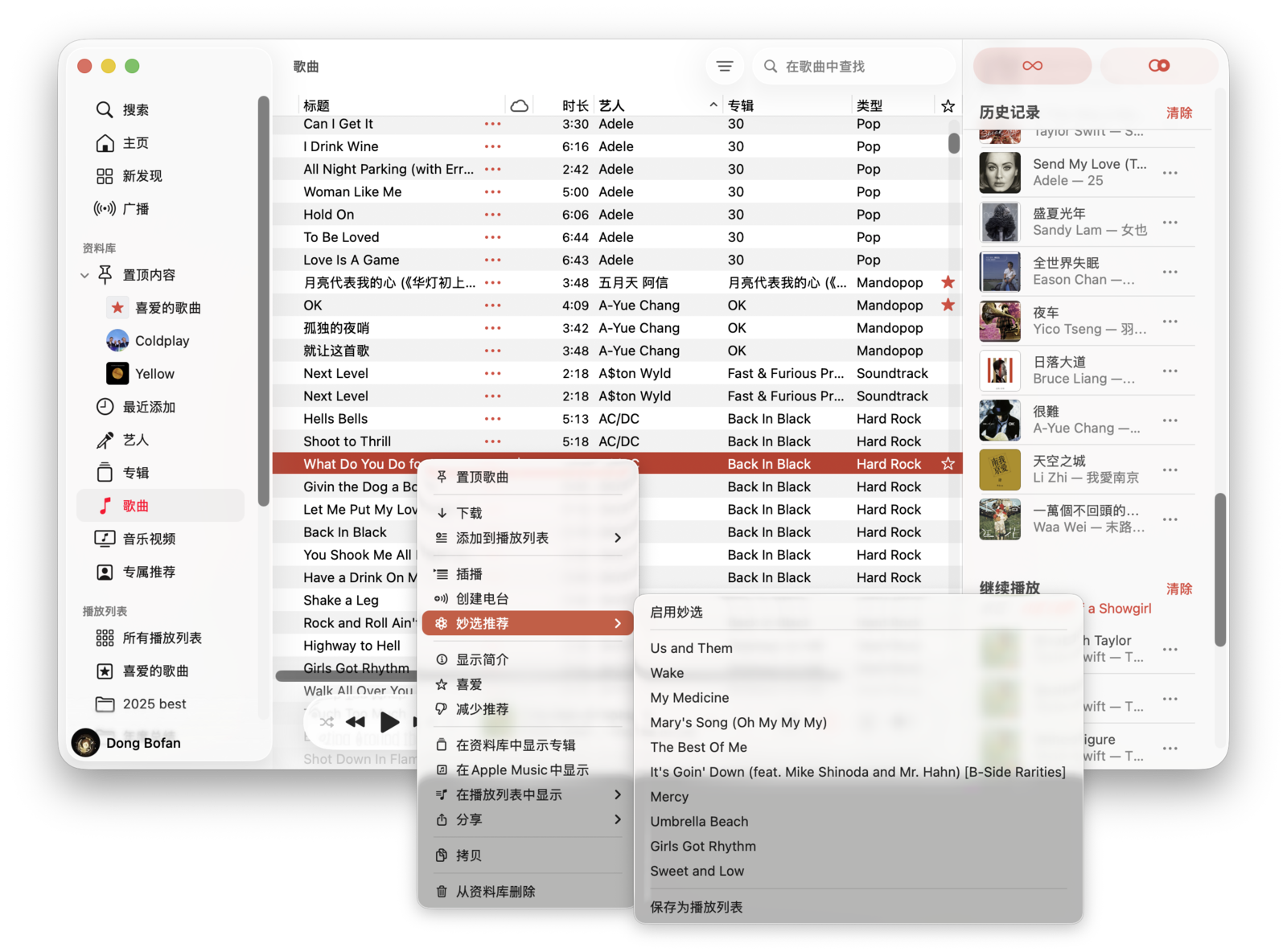Click the song list horizontal scrollbar

(346, 676)
